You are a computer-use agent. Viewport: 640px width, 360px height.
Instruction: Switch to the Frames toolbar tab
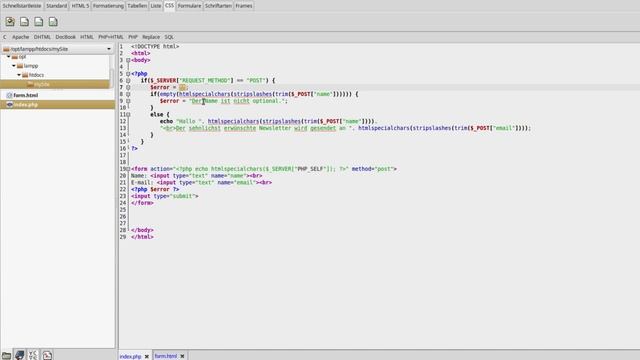(x=244, y=6)
